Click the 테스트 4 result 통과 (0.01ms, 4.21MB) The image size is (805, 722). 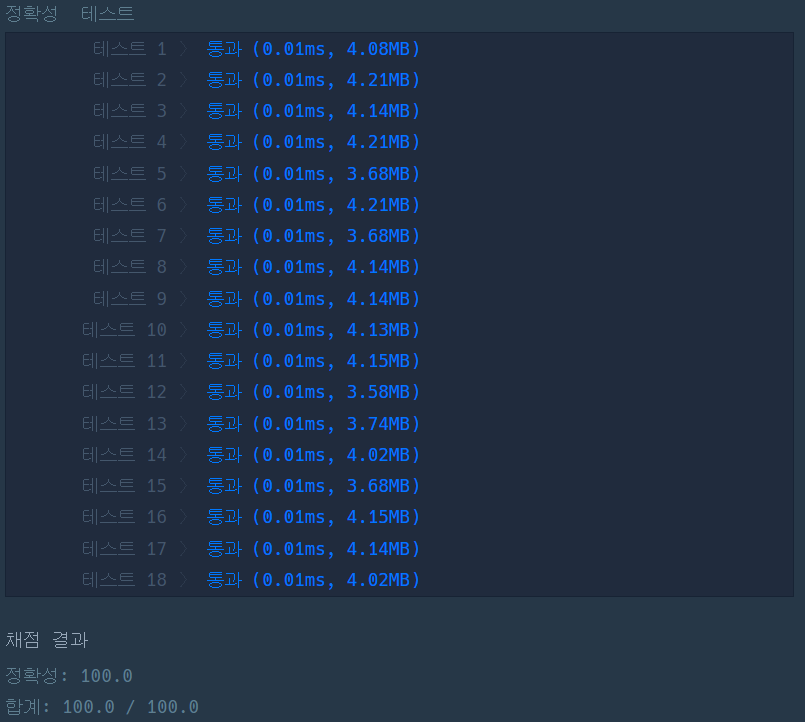(314, 142)
